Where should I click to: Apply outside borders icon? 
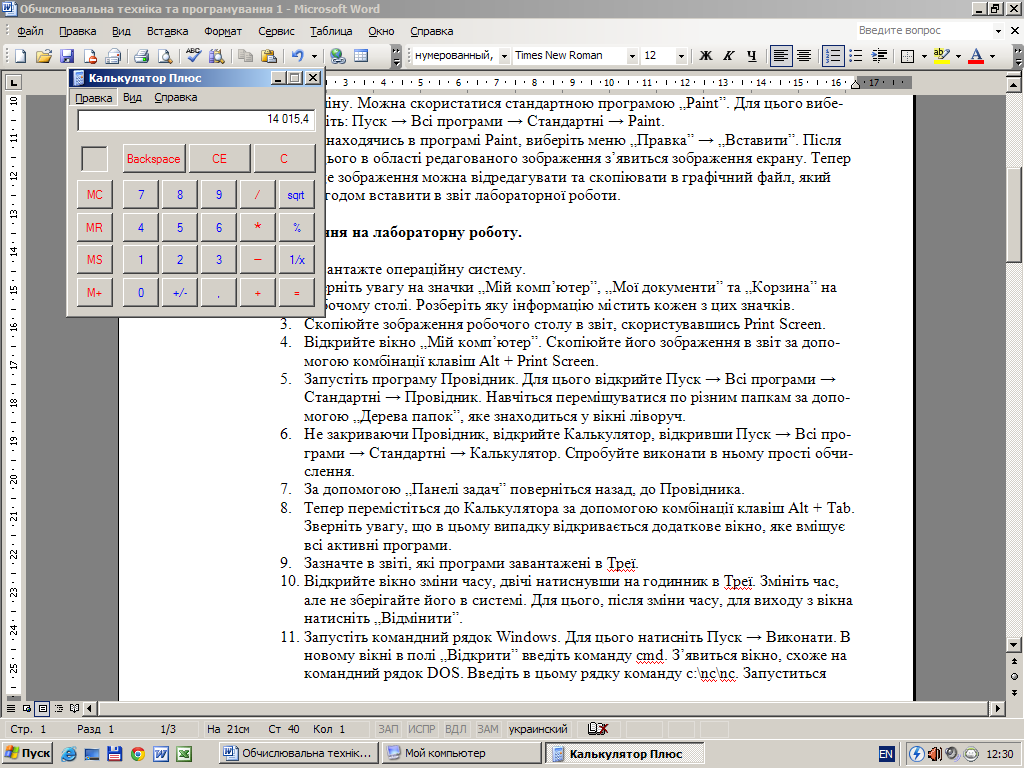[907, 56]
